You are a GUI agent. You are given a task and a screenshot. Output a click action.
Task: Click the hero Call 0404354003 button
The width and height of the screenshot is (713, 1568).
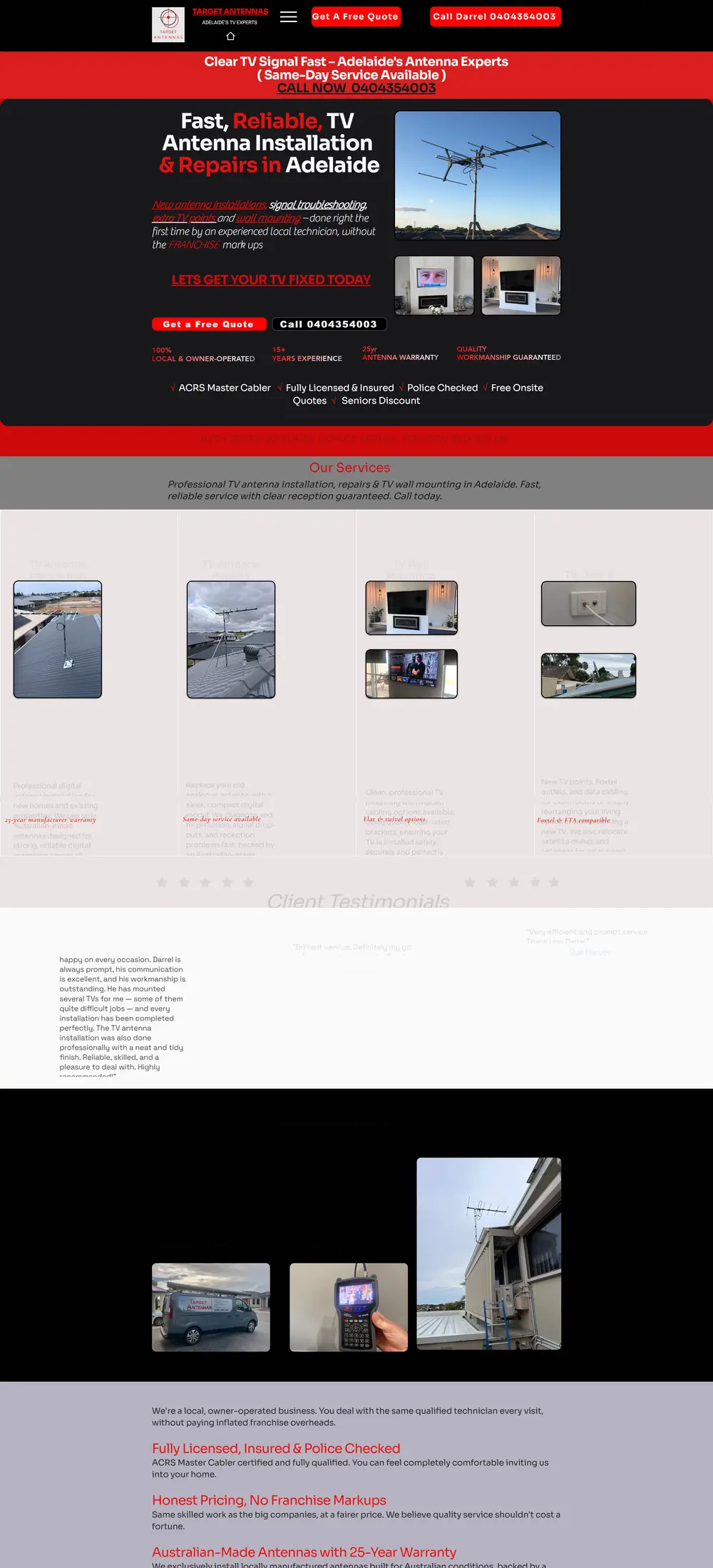(329, 324)
